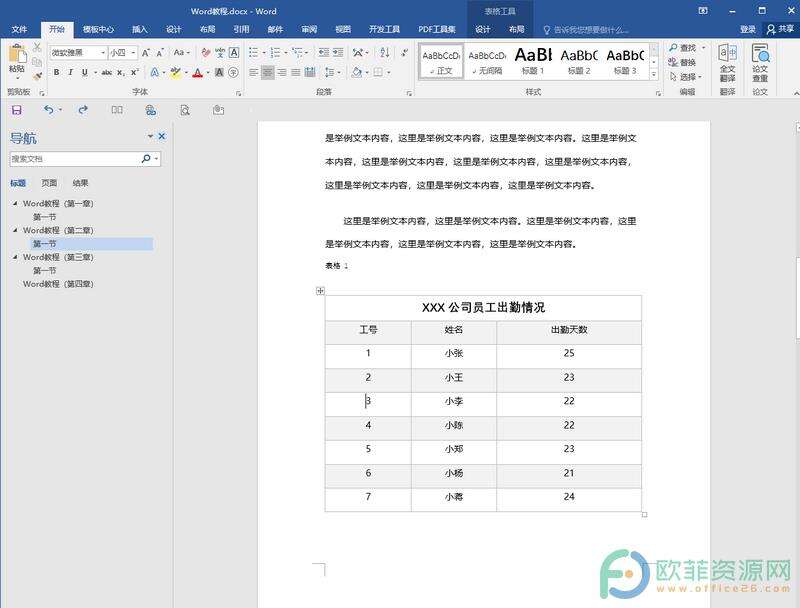Redo the last action
The width and height of the screenshot is (800, 608).
tap(83, 110)
